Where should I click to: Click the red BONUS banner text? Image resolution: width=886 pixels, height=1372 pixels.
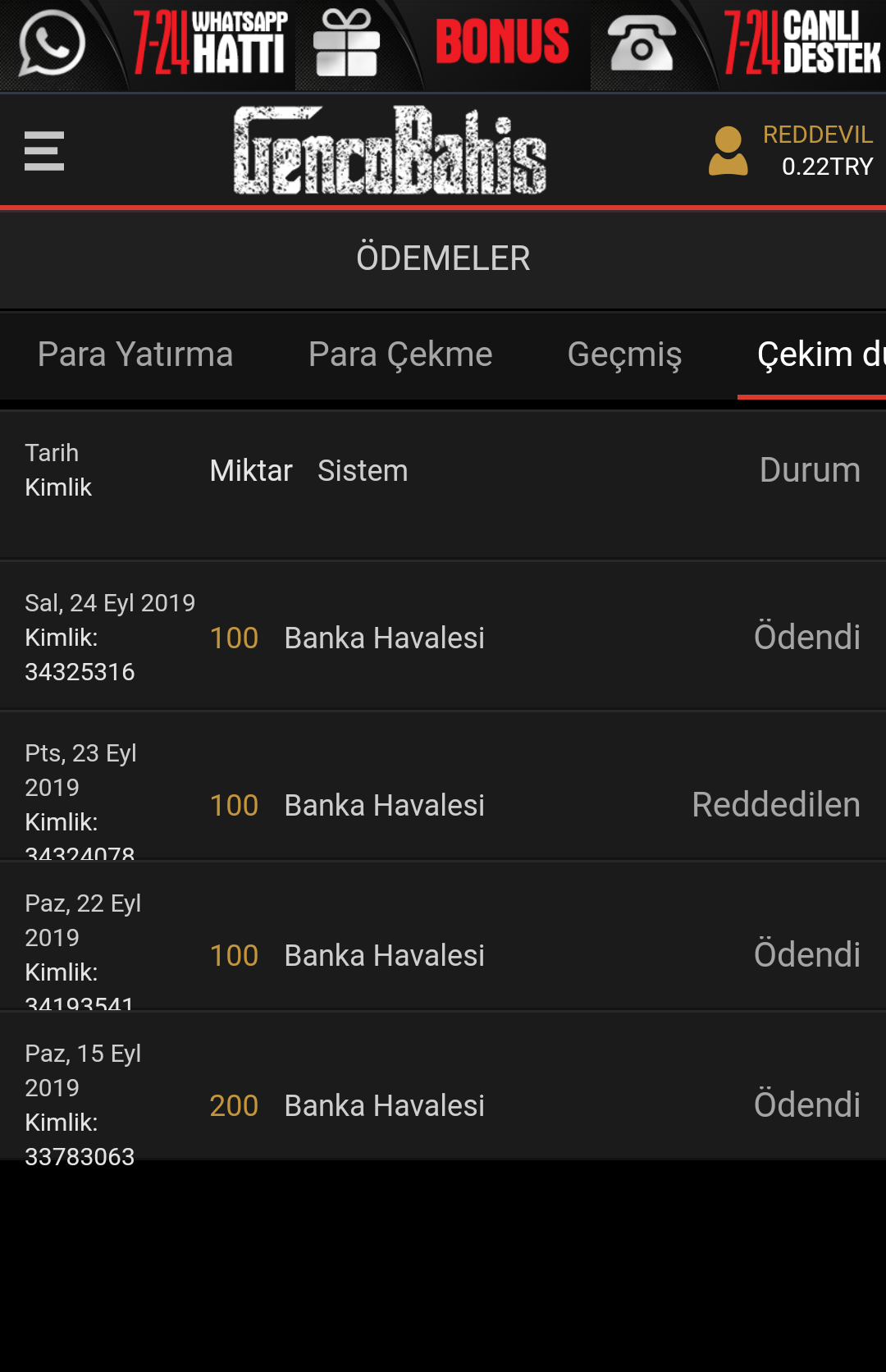tap(502, 43)
